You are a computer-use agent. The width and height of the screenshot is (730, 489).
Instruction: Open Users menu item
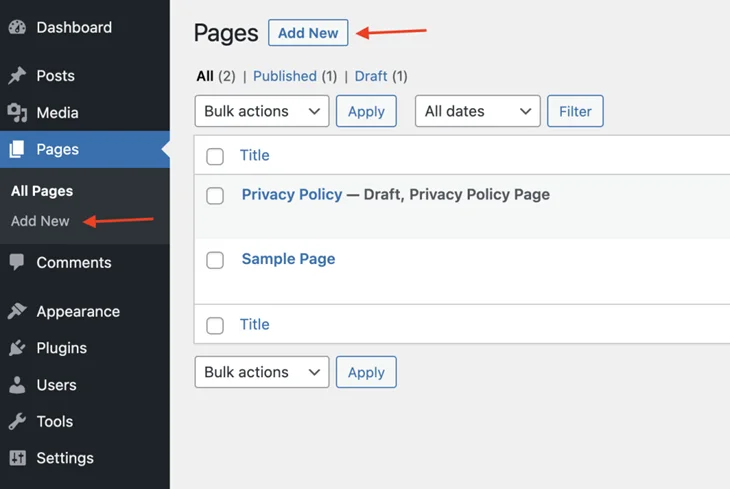(85, 385)
